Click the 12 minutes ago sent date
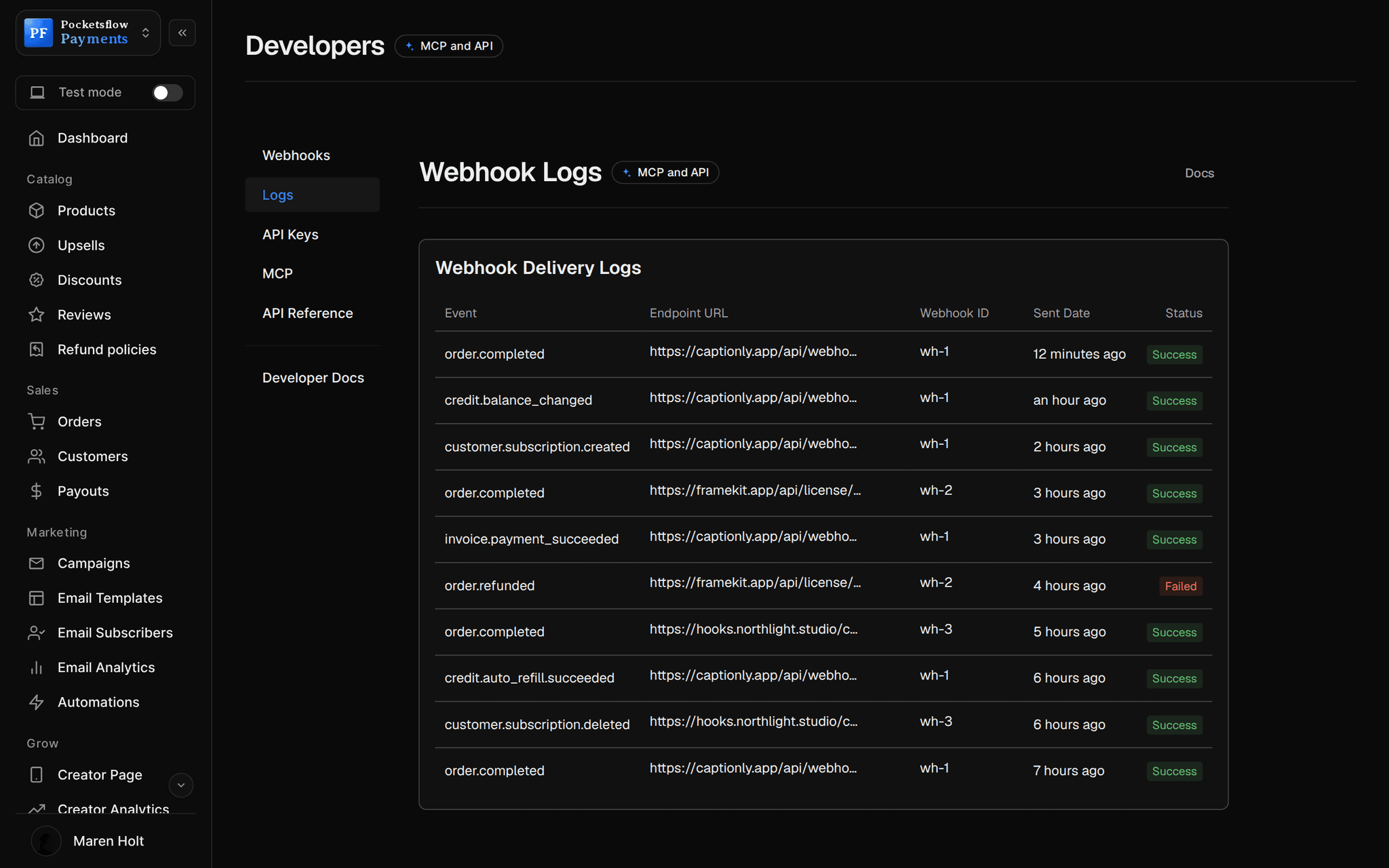The height and width of the screenshot is (868, 1389). tap(1079, 354)
